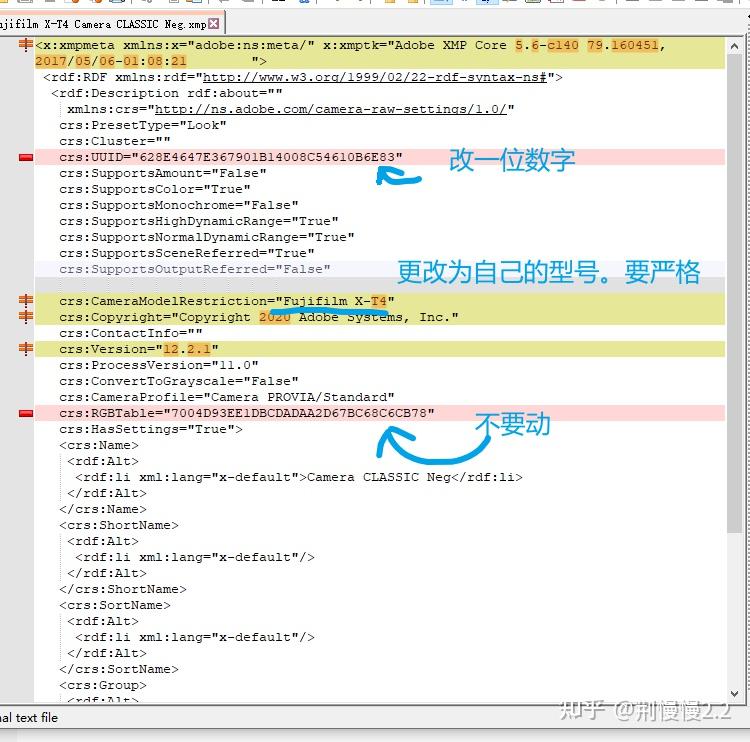Click the </crs:SortName> closing tag
750x742 pixels.
(119, 669)
